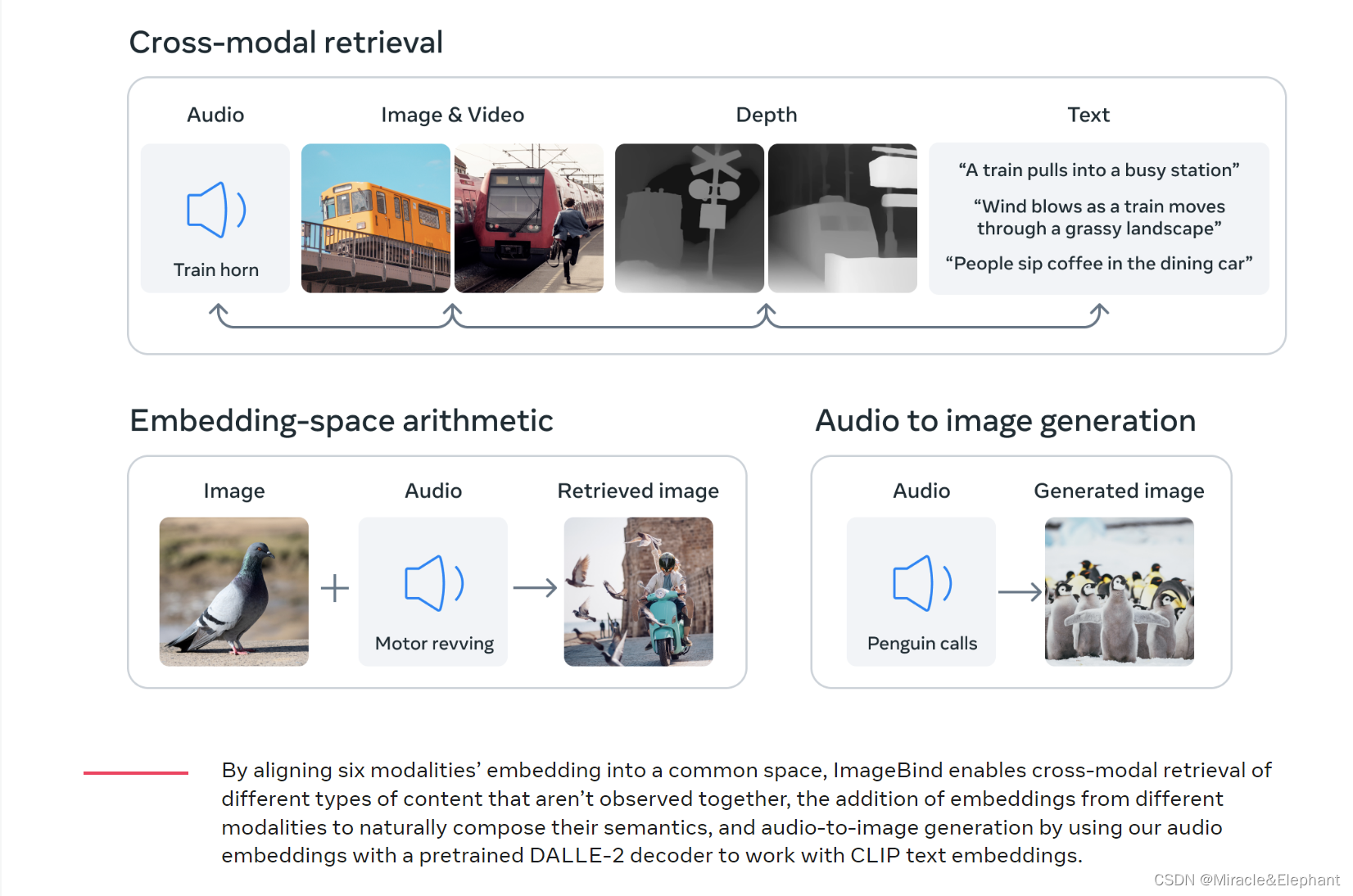Viewport: 1353px width, 896px height.
Task: Click the 'Cross-modal retrieval' heading
Action: [286, 43]
